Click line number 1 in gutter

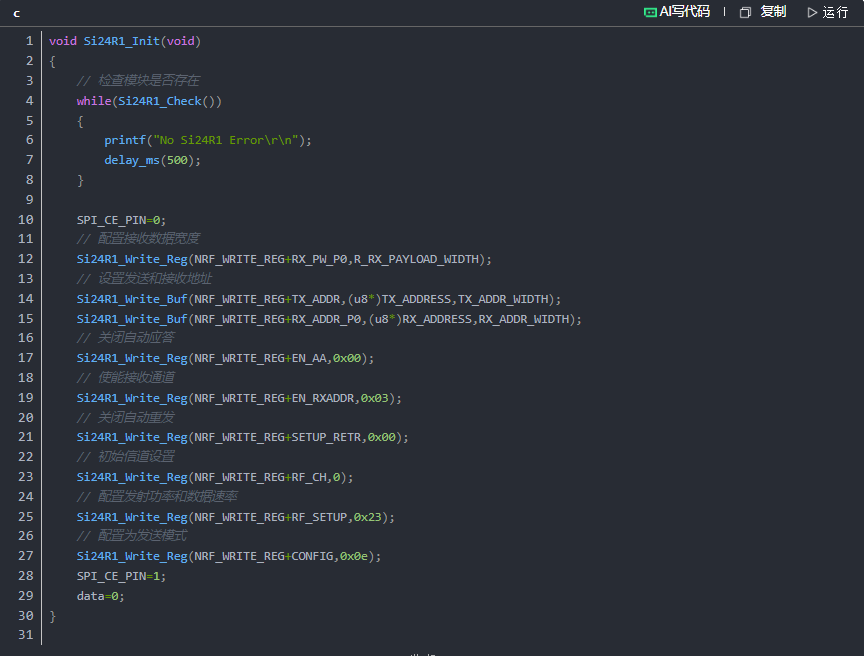(29, 41)
